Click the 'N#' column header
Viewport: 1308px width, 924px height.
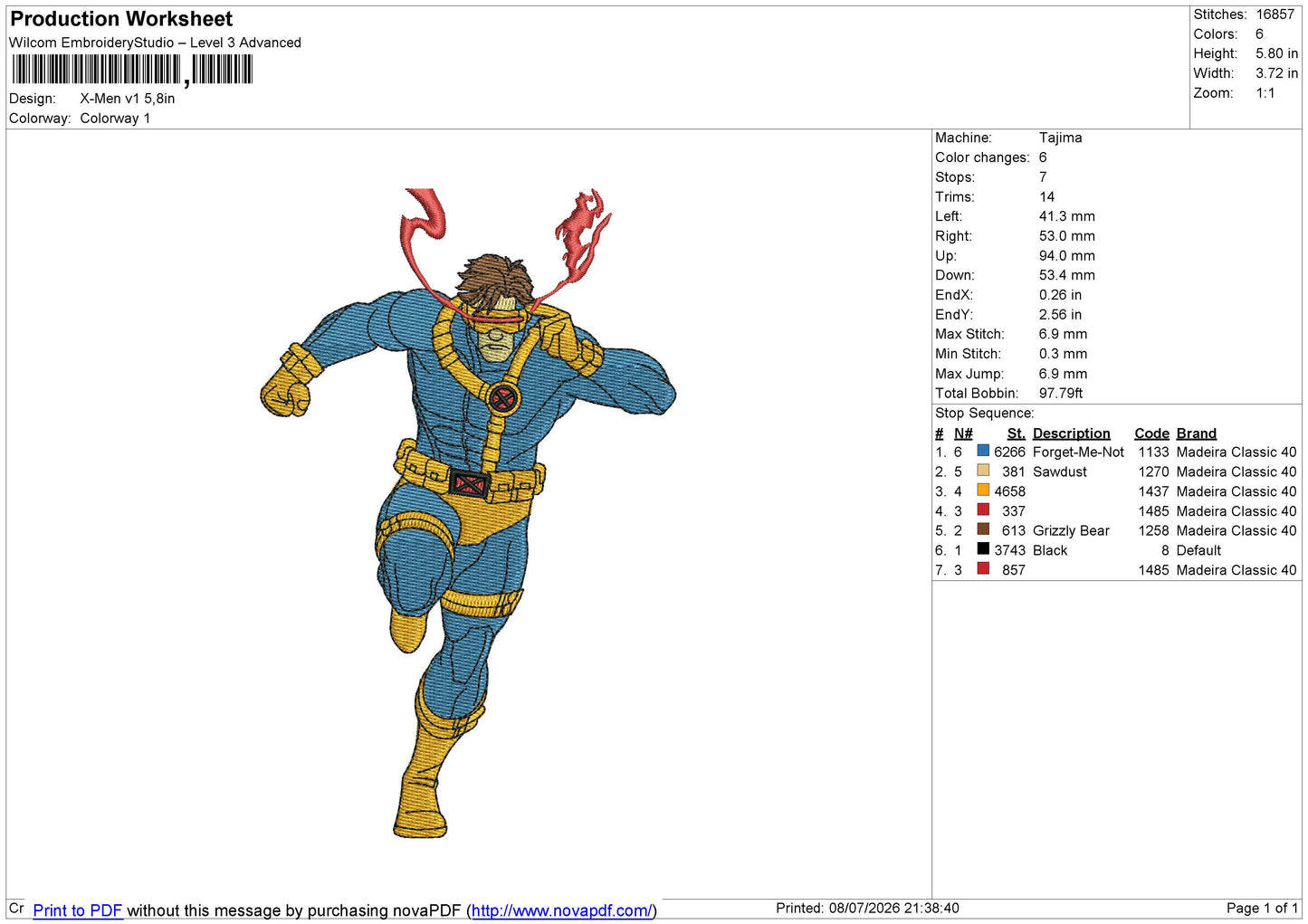pos(963,433)
